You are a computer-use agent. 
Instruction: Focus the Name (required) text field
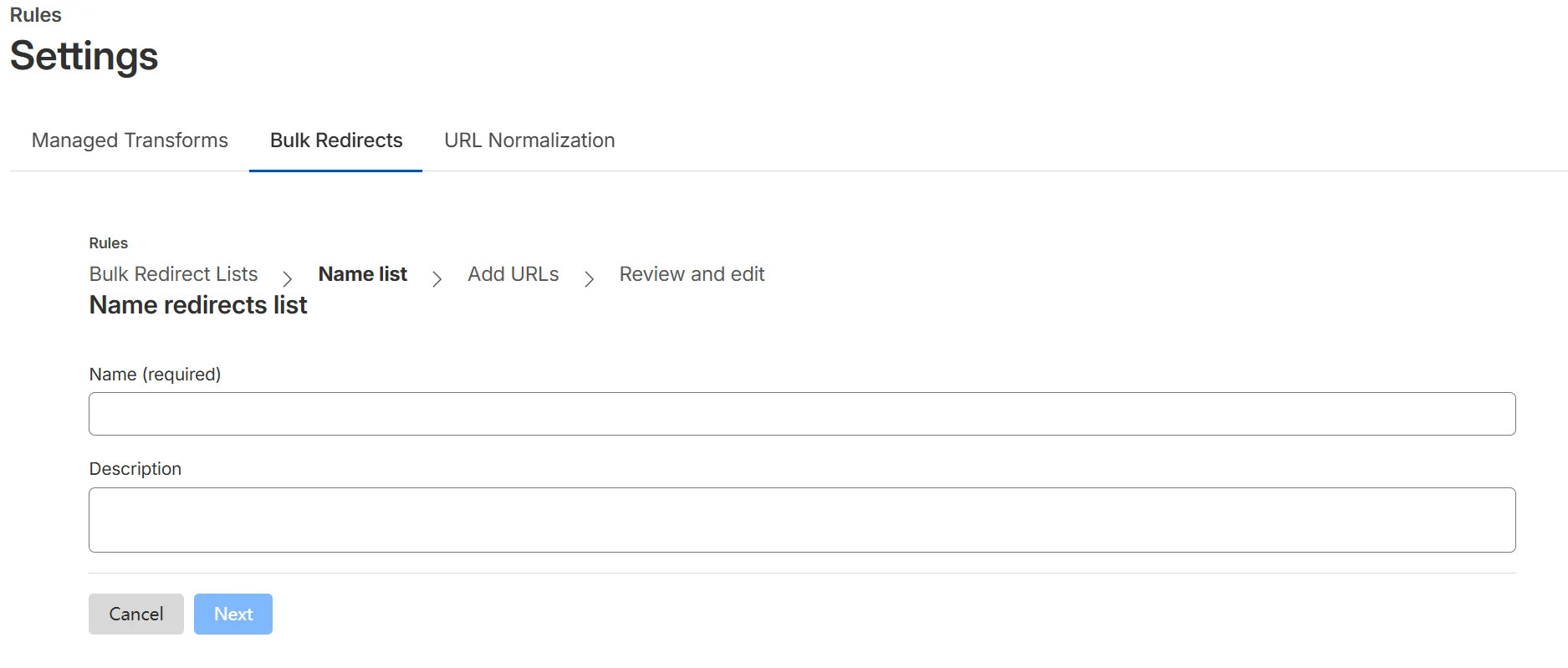pyautogui.click(x=801, y=414)
